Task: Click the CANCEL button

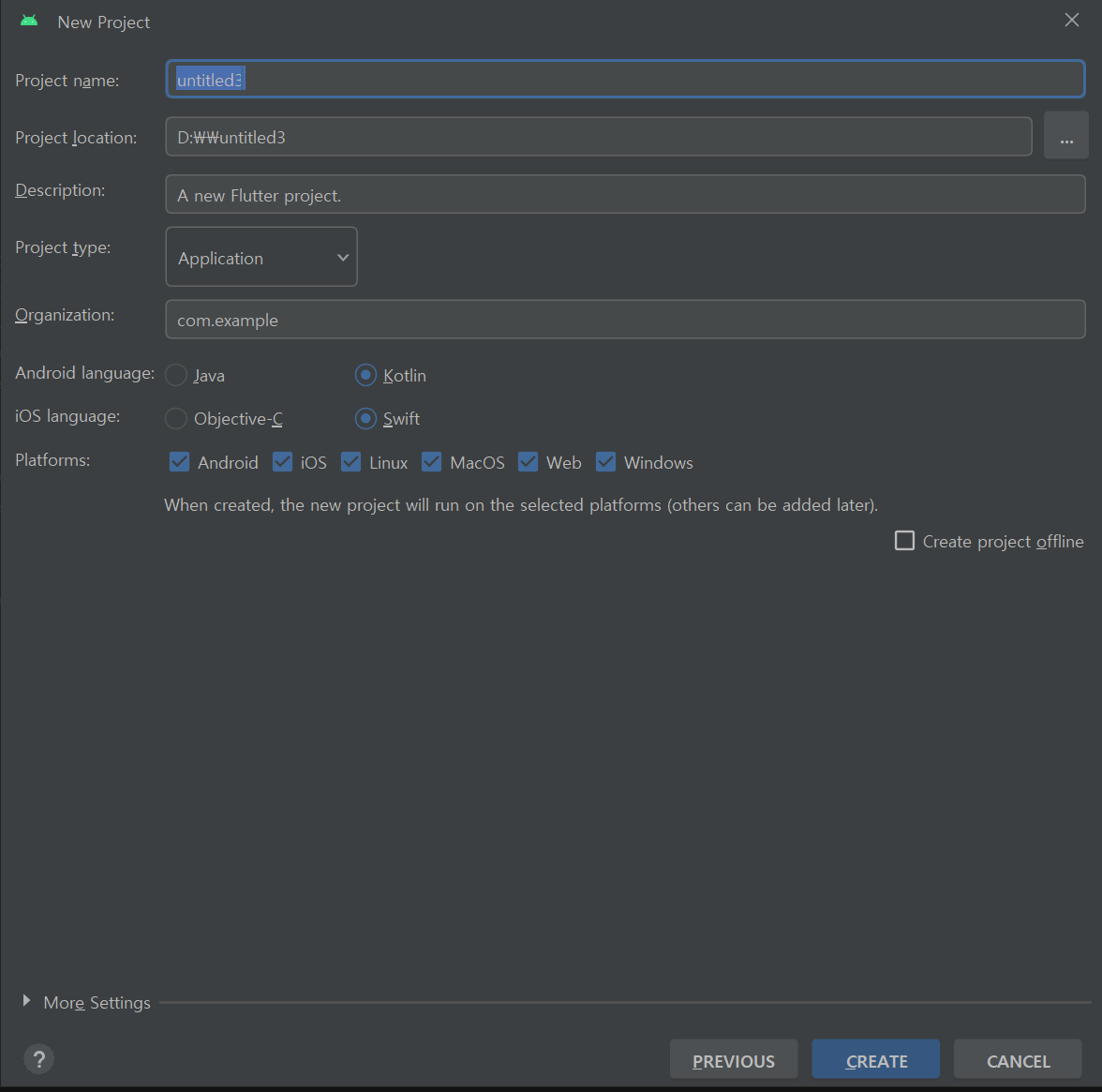Action: click(x=1018, y=1059)
